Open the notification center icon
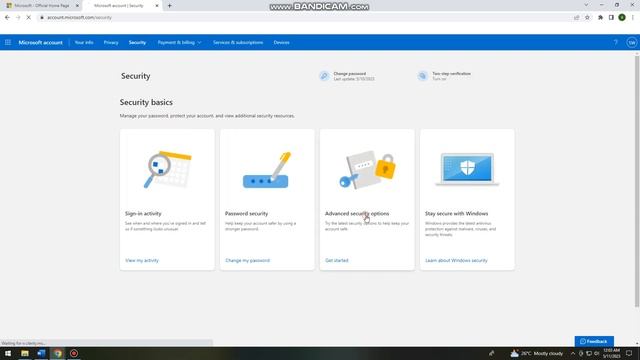640x360 pixels. 629,353
